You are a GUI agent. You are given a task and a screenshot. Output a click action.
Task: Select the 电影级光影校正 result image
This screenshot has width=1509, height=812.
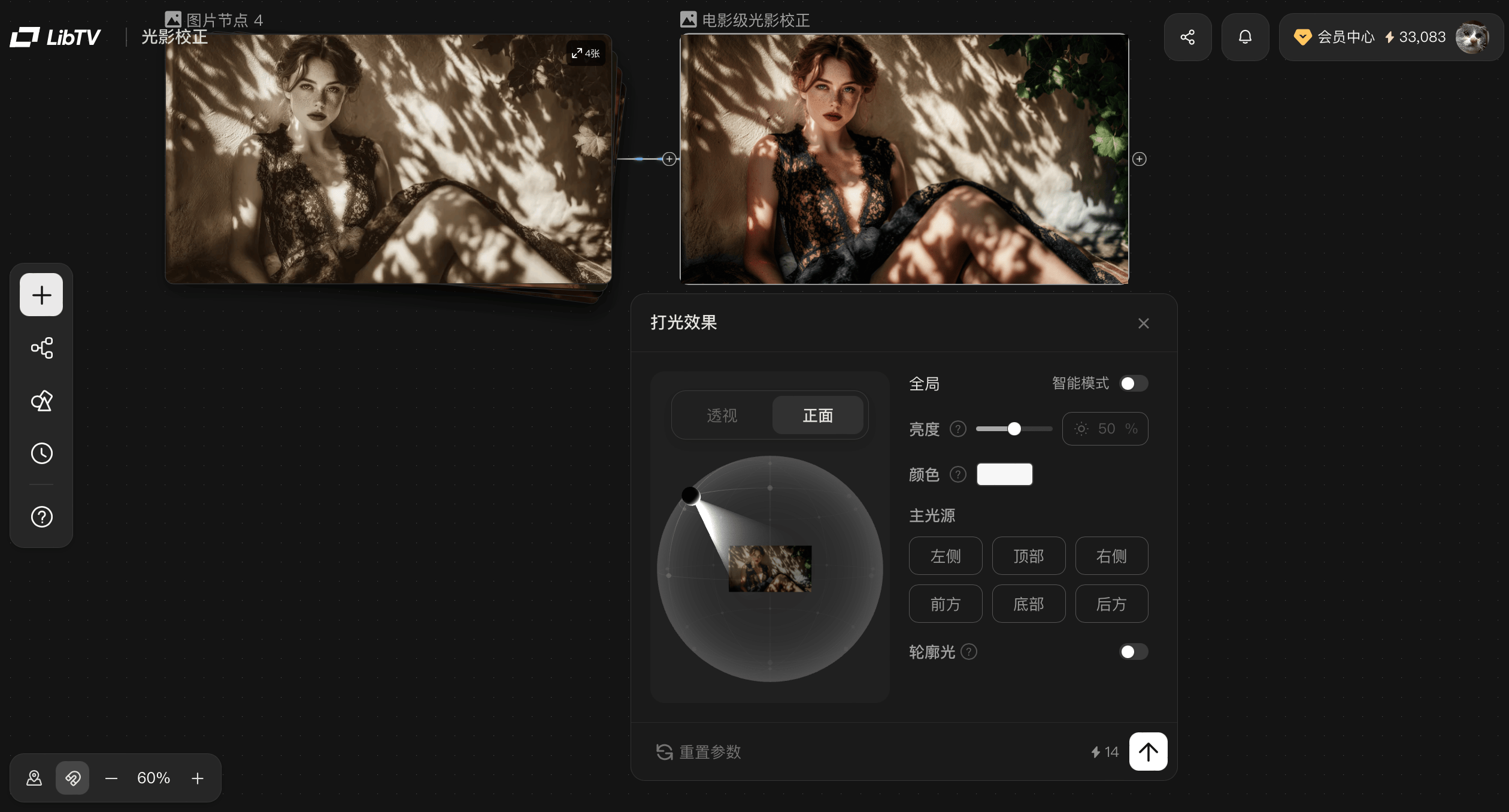[x=904, y=159]
